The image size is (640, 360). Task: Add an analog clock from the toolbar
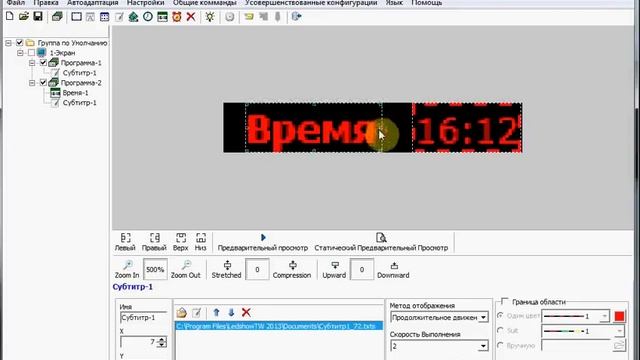(x=148, y=17)
